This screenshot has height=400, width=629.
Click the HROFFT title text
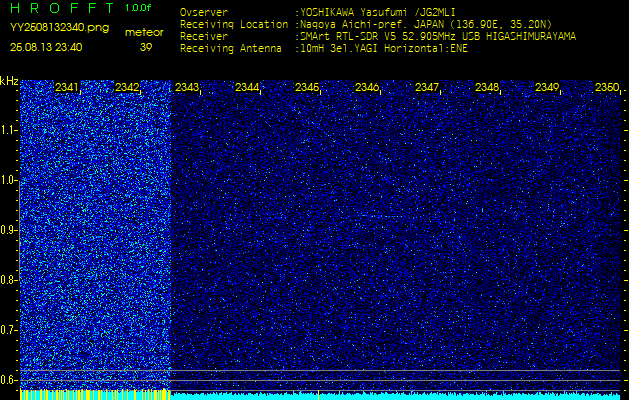pos(63,8)
